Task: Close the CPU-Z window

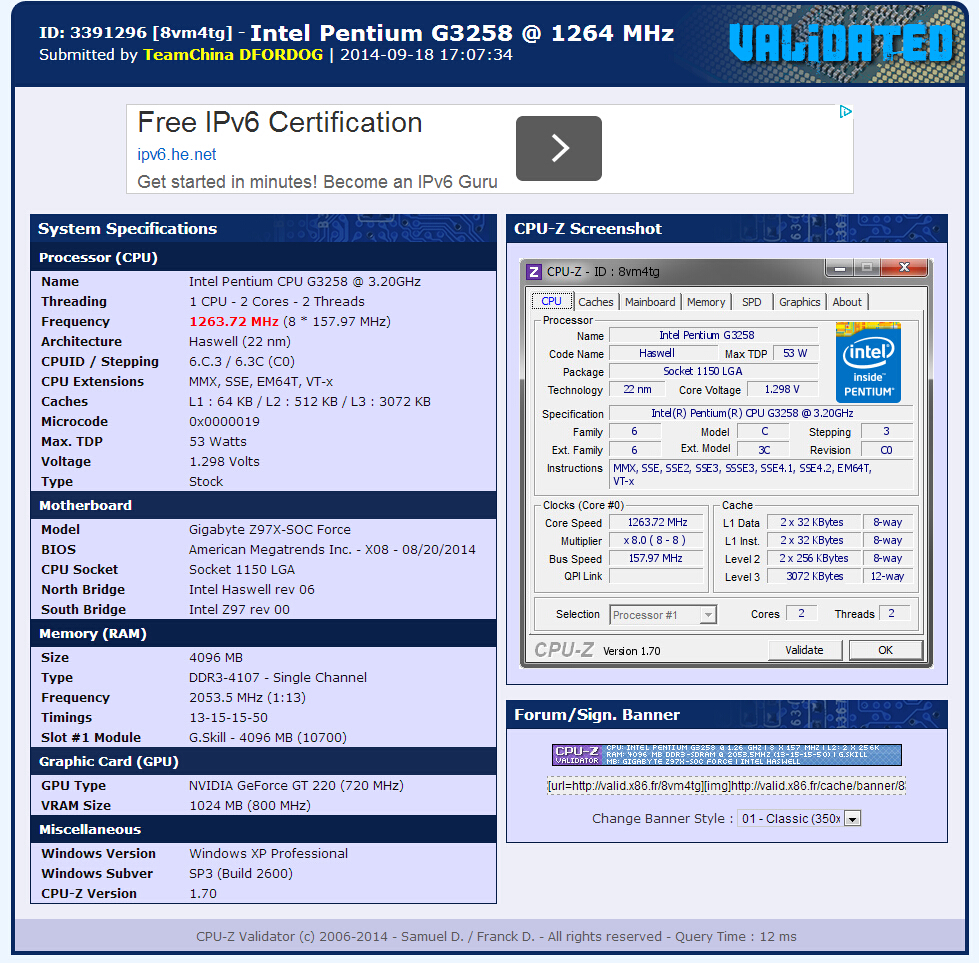Action: [903, 268]
